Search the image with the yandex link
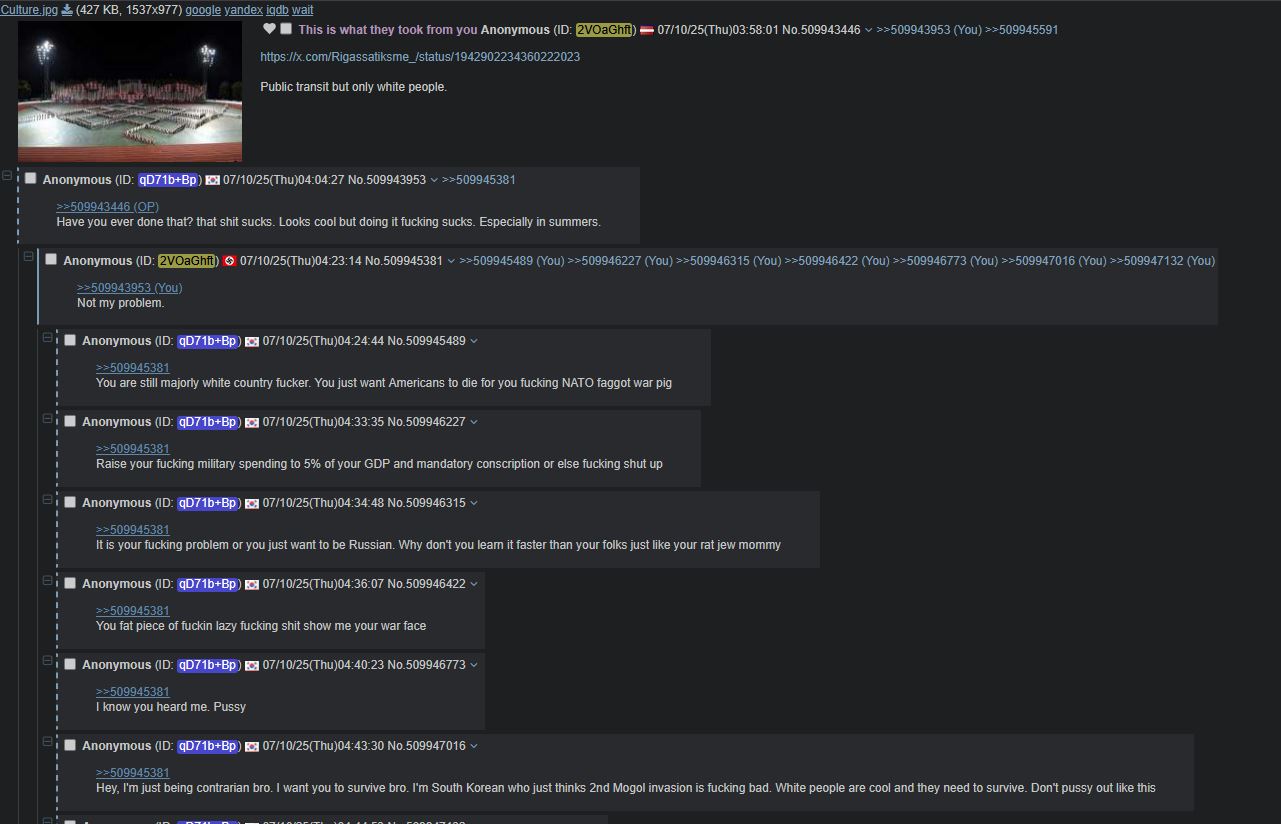The width and height of the screenshot is (1281, 824). [x=243, y=10]
